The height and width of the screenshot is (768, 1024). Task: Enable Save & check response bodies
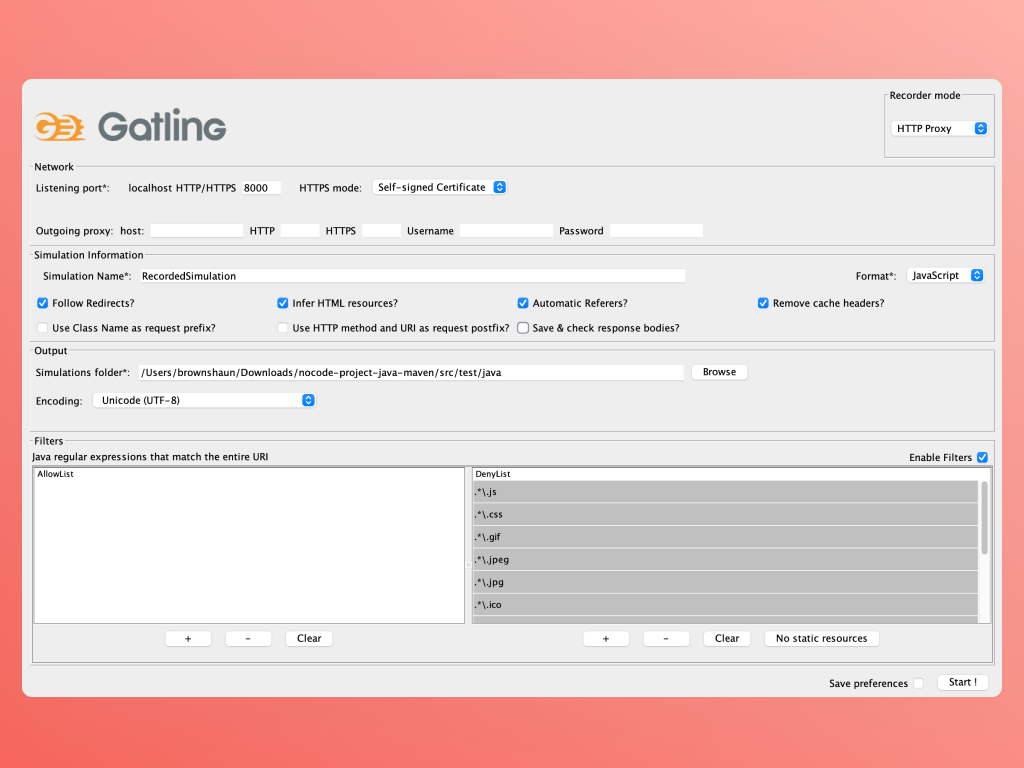(x=523, y=328)
